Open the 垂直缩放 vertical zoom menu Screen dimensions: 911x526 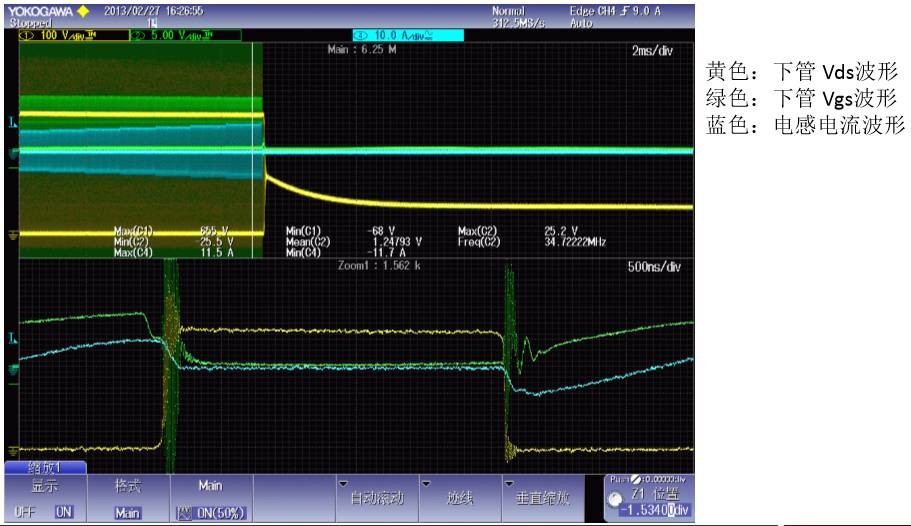pyautogui.click(x=542, y=498)
